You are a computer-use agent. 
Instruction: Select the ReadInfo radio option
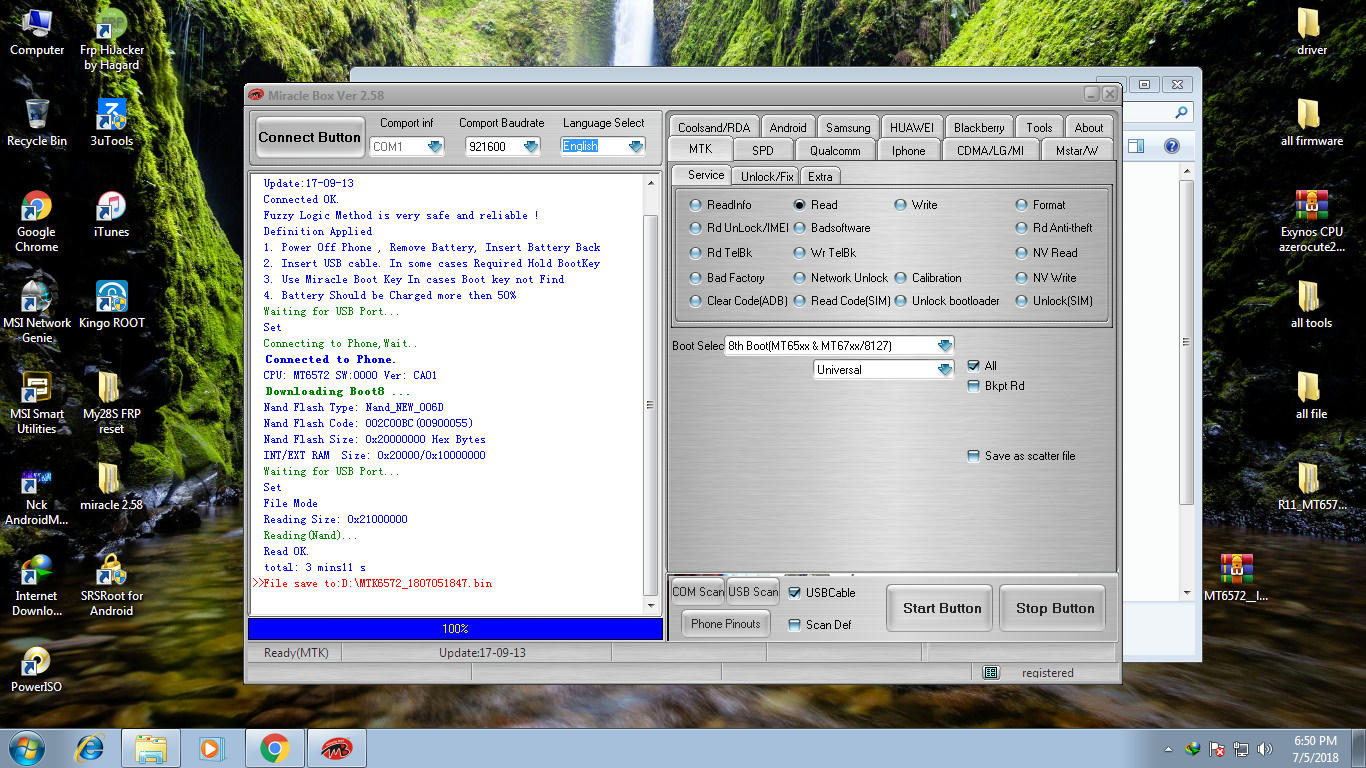point(696,205)
